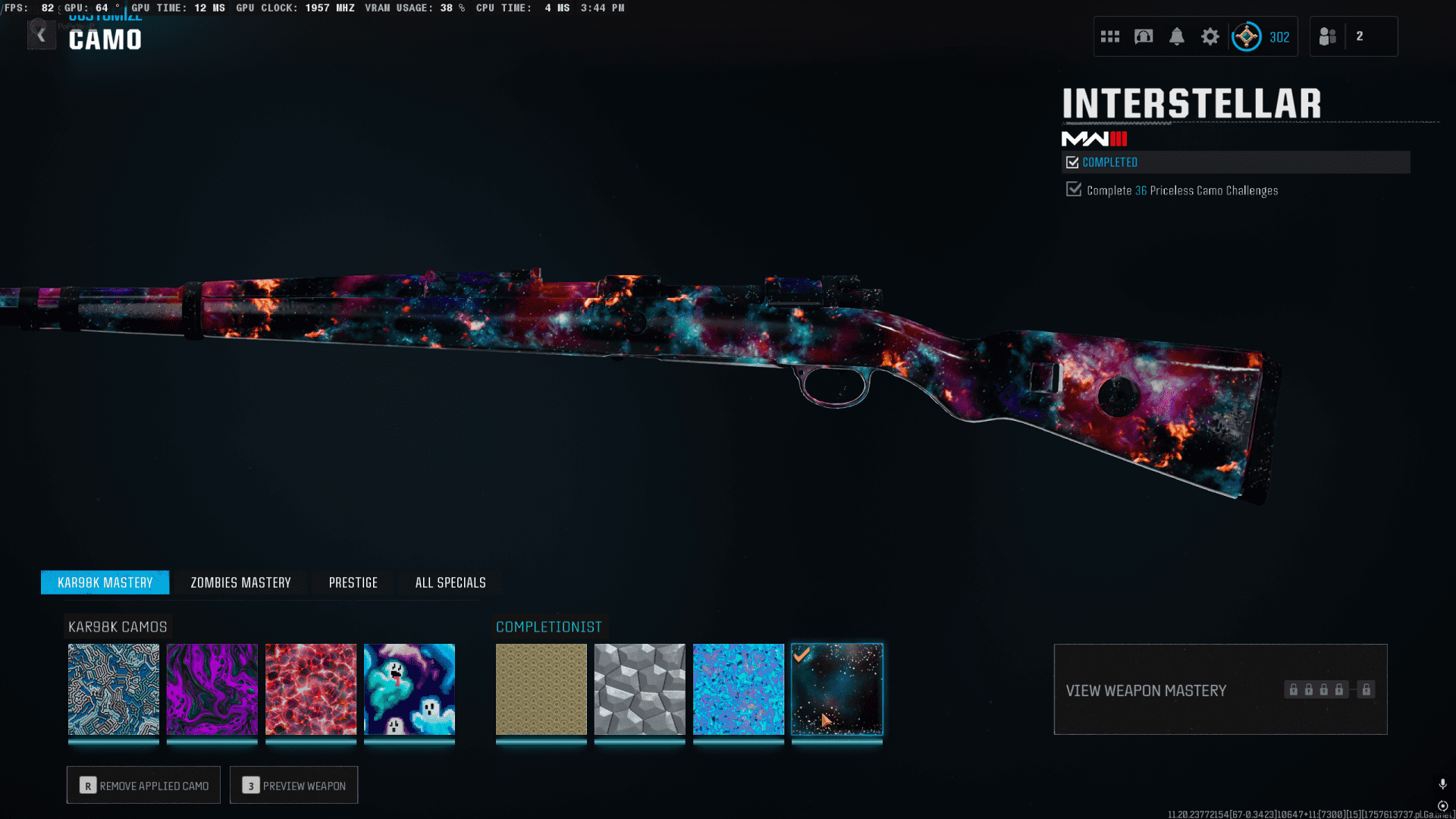1456x819 pixels.
Task: Select the purple swirl Kar98k camo
Action: (x=212, y=689)
